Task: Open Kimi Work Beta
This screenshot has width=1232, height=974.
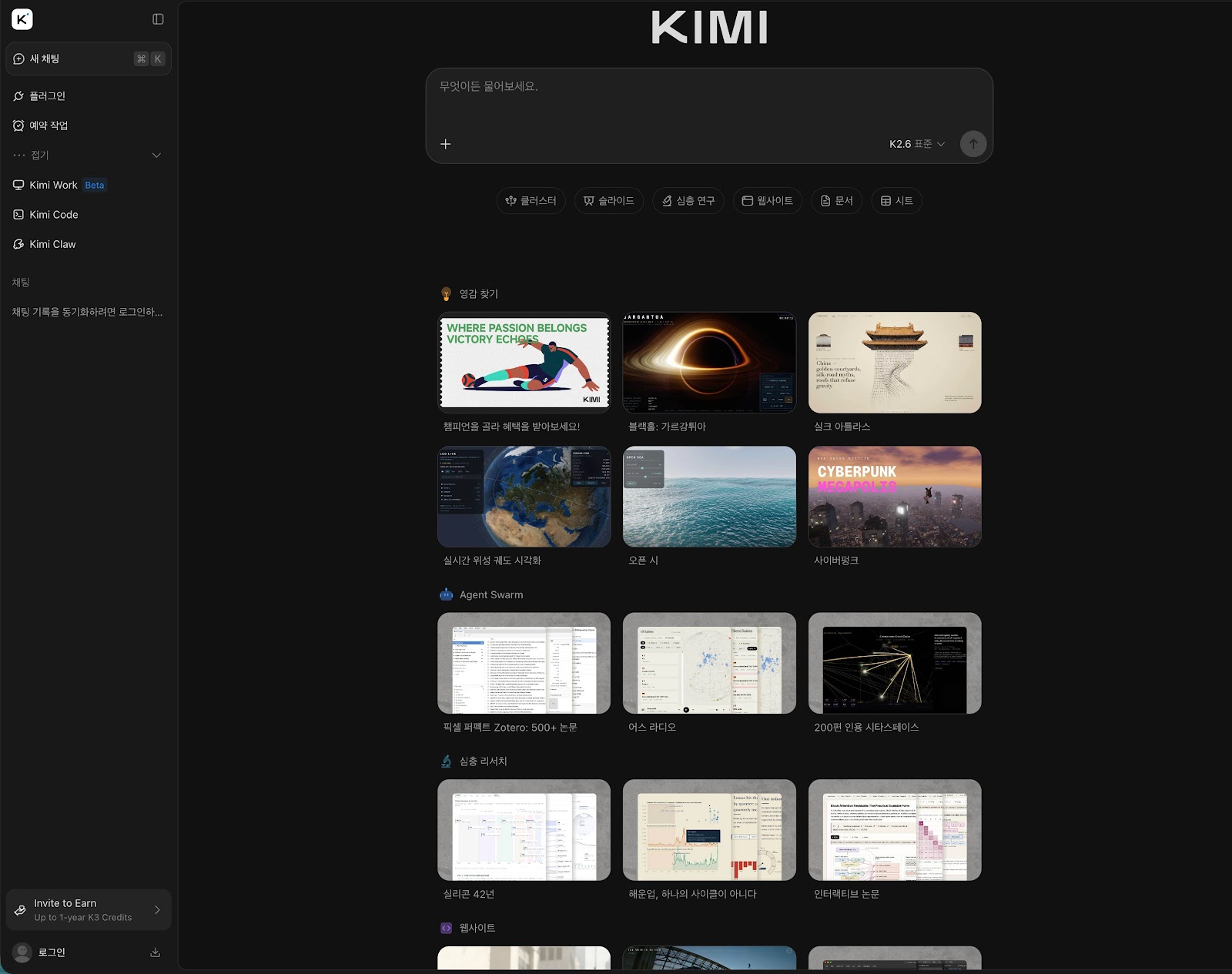Action: click(x=89, y=185)
